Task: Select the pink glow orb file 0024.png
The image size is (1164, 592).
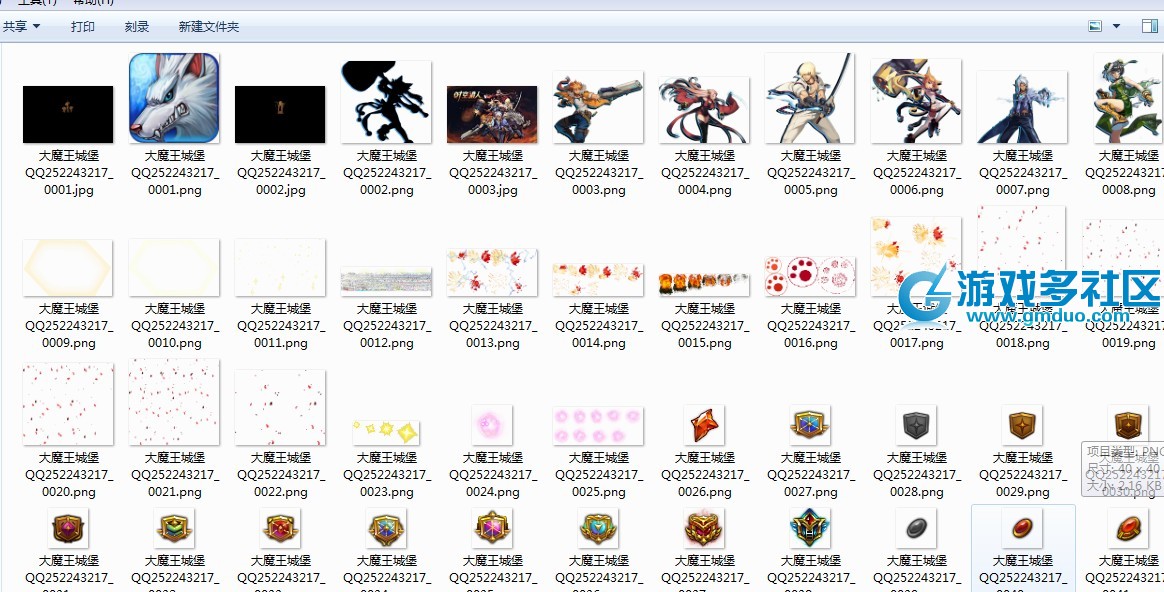Action: pyautogui.click(x=492, y=425)
